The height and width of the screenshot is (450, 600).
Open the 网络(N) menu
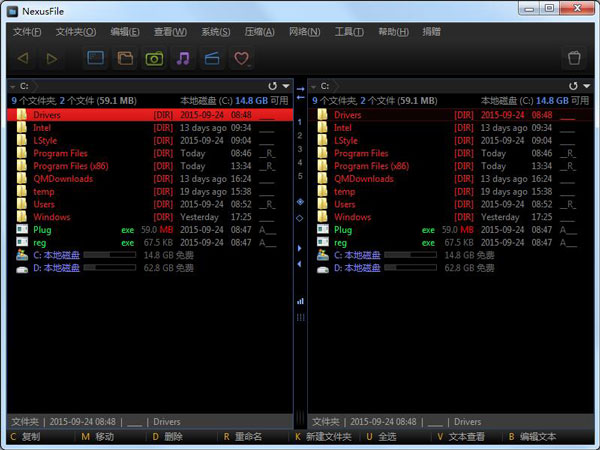coord(305,32)
